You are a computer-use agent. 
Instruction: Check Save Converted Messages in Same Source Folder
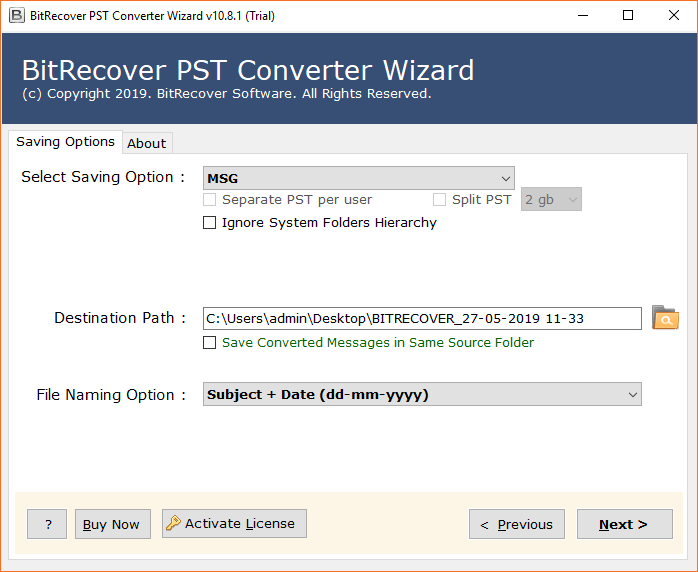point(209,342)
